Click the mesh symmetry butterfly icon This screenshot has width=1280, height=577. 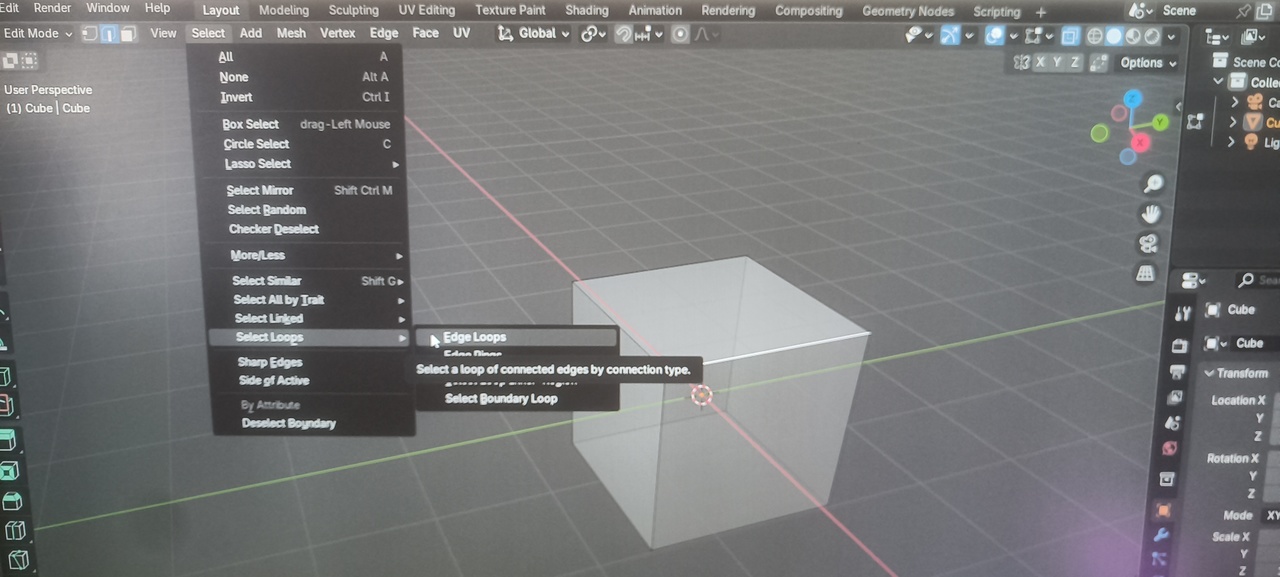tap(1021, 62)
